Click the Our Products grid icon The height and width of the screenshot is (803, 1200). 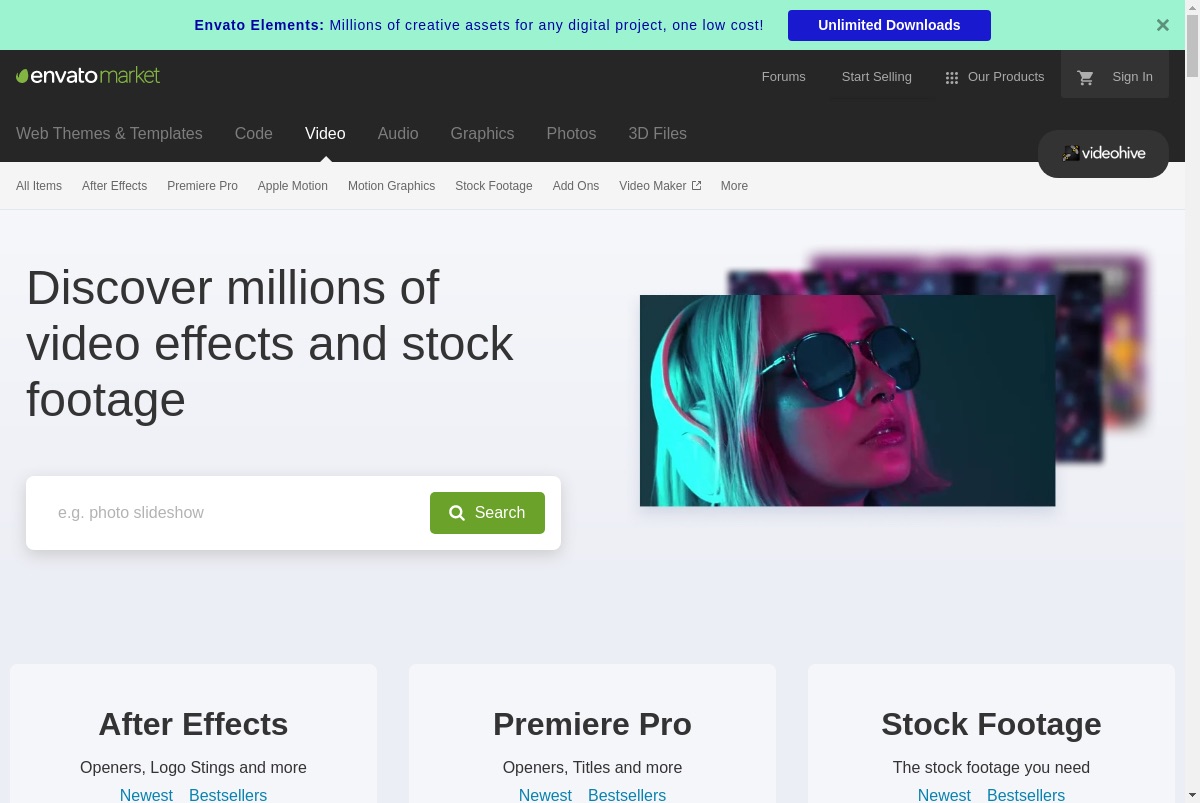[x=952, y=77]
